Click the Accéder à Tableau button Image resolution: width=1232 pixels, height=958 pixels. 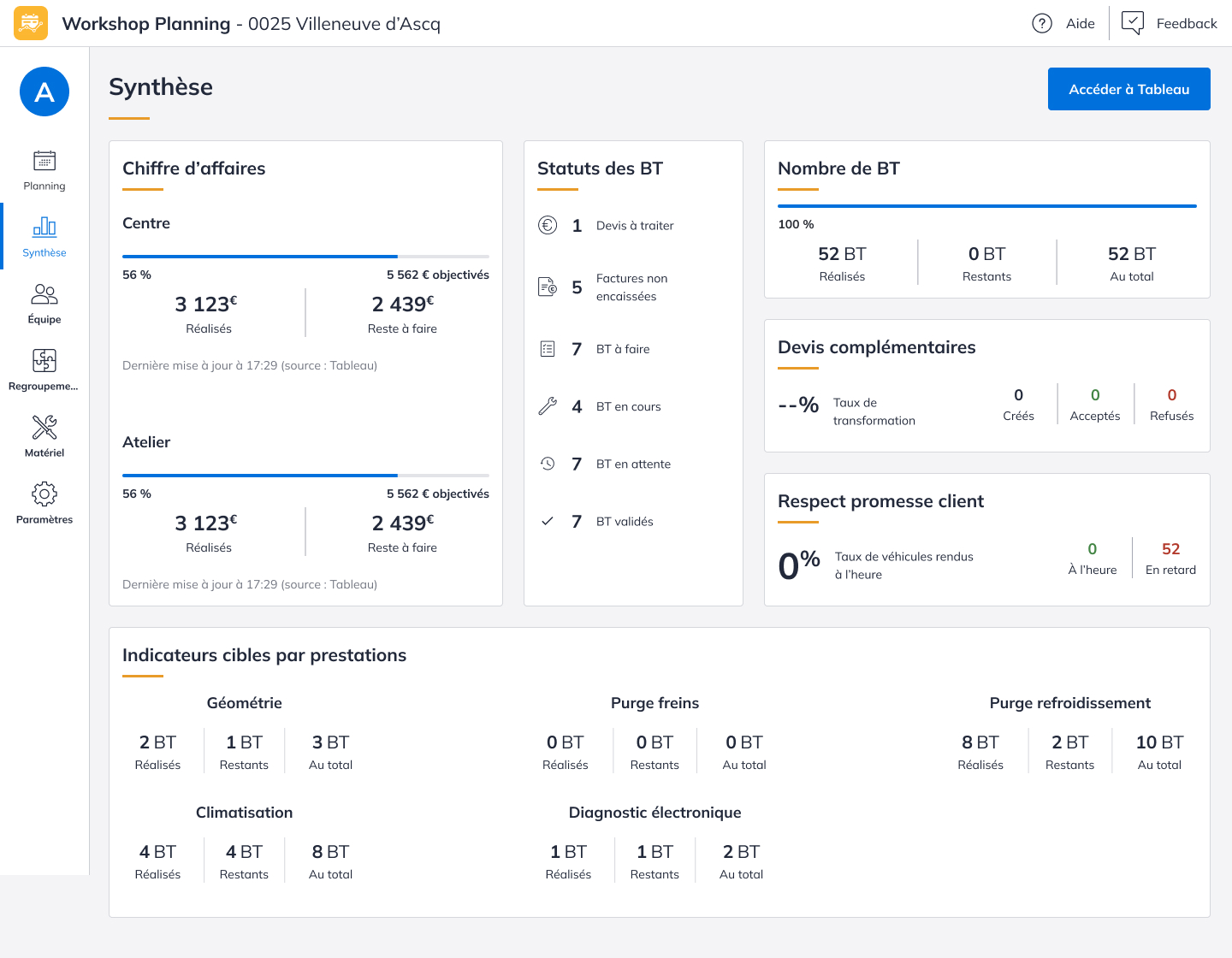(x=1128, y=89)
